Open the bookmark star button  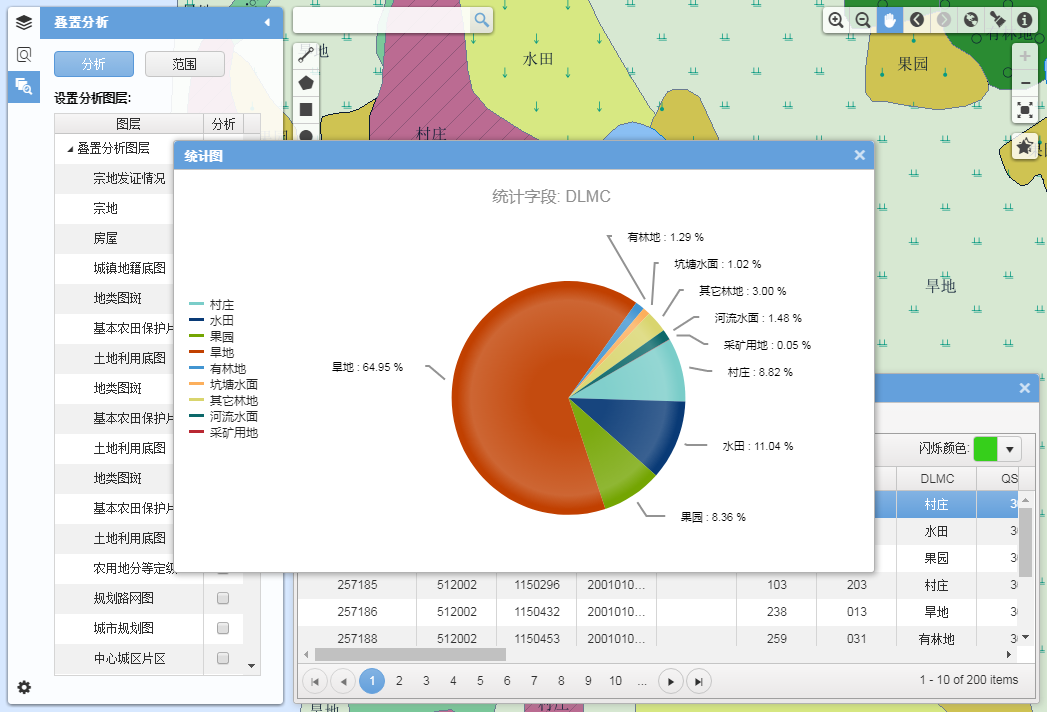click(x=1025, y=146)
